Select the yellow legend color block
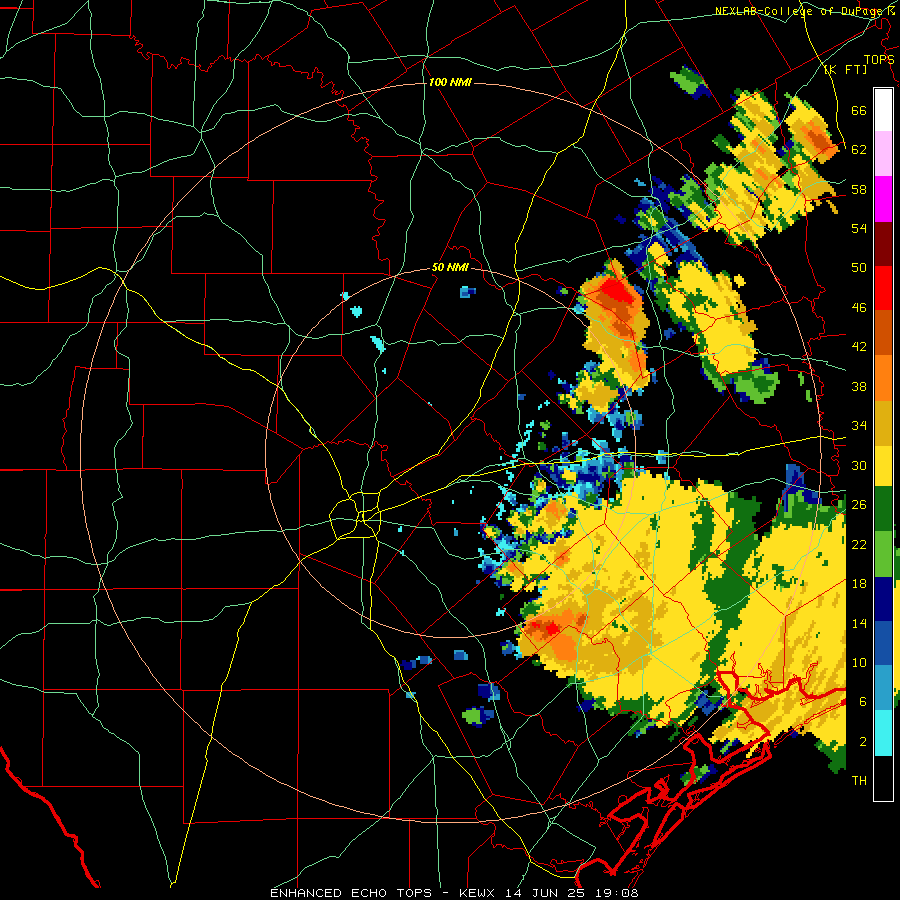 coord(883,466)
